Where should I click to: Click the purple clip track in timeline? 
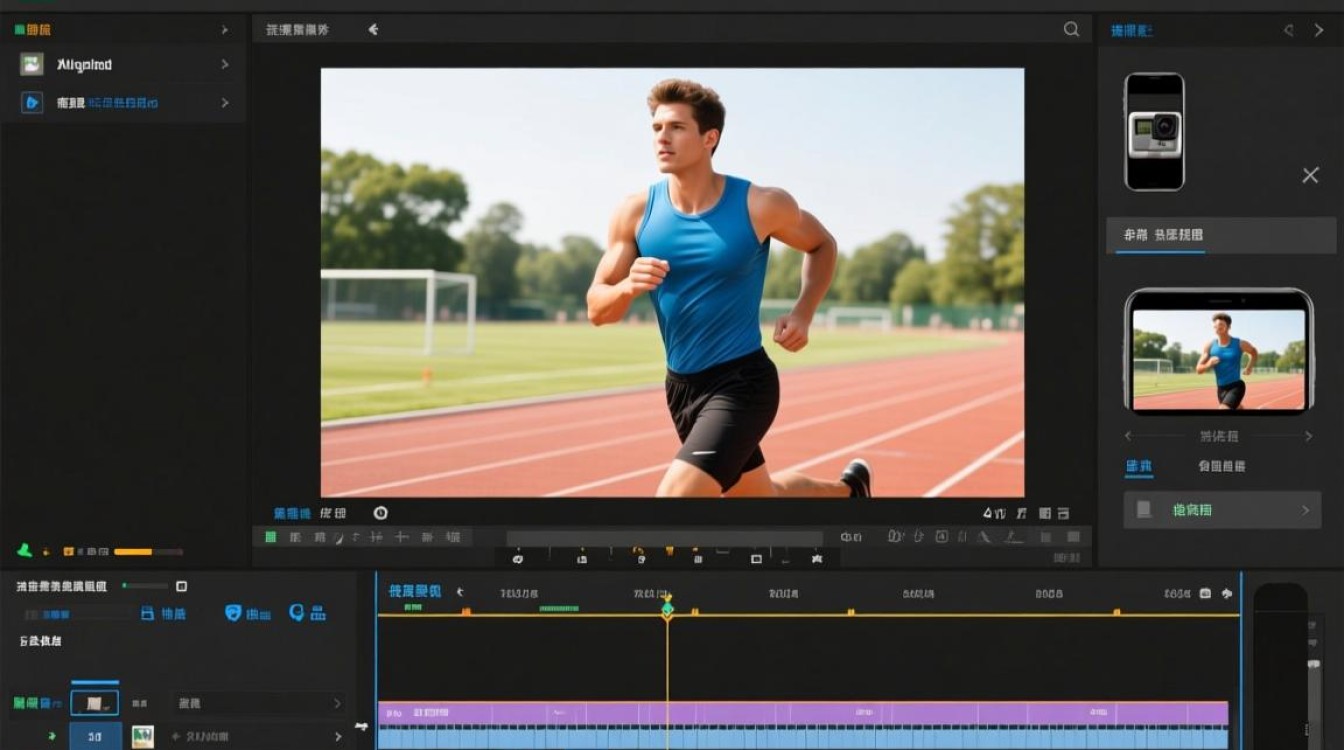[x=803, y=713]
